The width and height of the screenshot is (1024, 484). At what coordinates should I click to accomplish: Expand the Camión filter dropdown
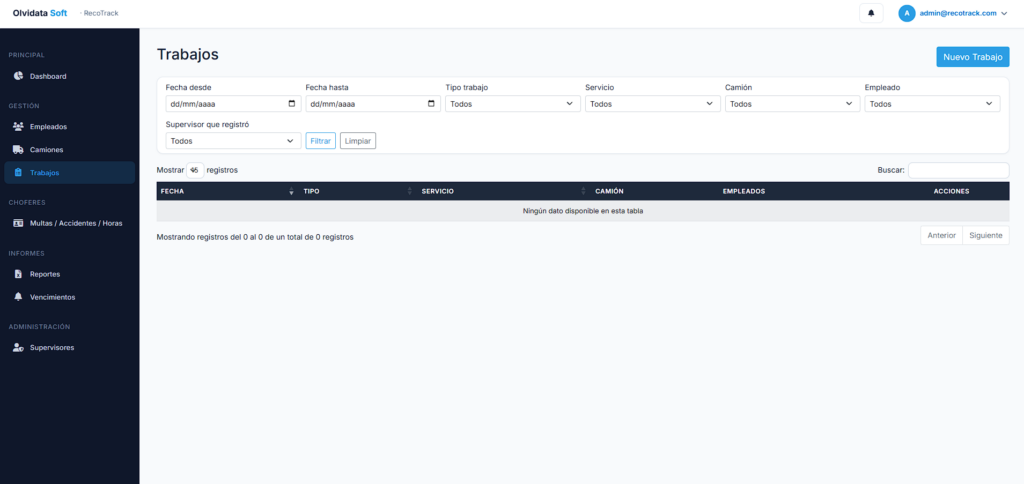click(790, 104)
